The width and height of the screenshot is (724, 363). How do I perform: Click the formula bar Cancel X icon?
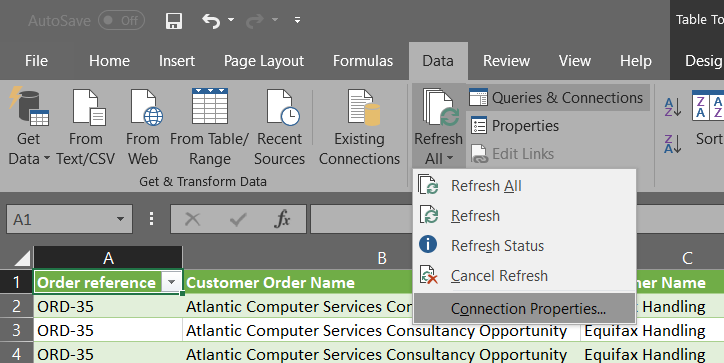coord(193,219)
